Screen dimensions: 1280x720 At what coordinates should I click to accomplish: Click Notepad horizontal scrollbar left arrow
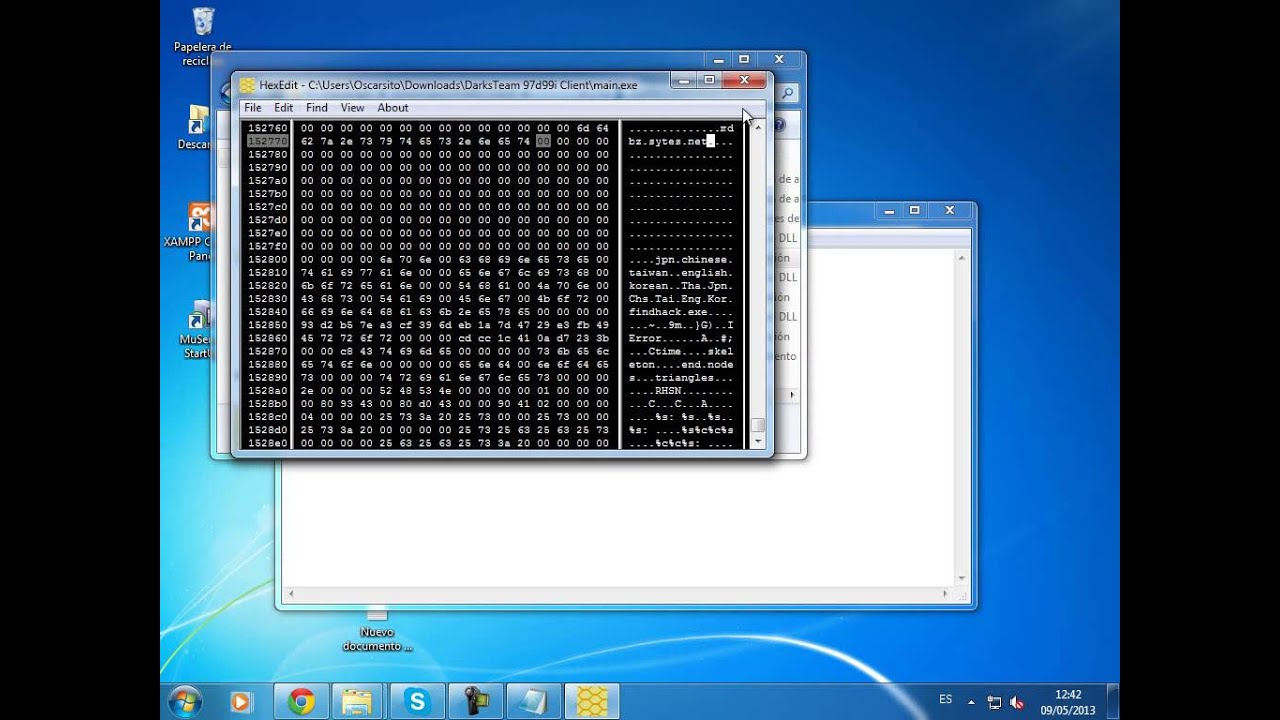[291, 594]
